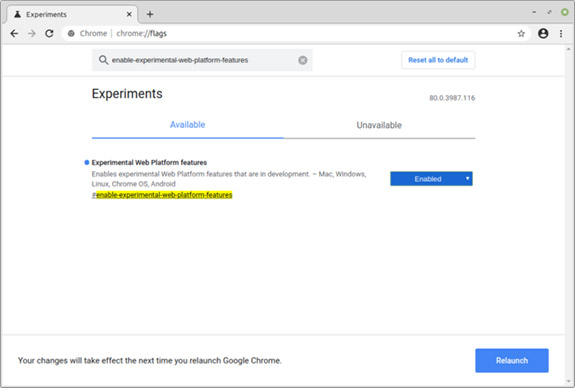
Task: Open the Enabled dropdown for Web Platform features
Action: pos(431,179)
